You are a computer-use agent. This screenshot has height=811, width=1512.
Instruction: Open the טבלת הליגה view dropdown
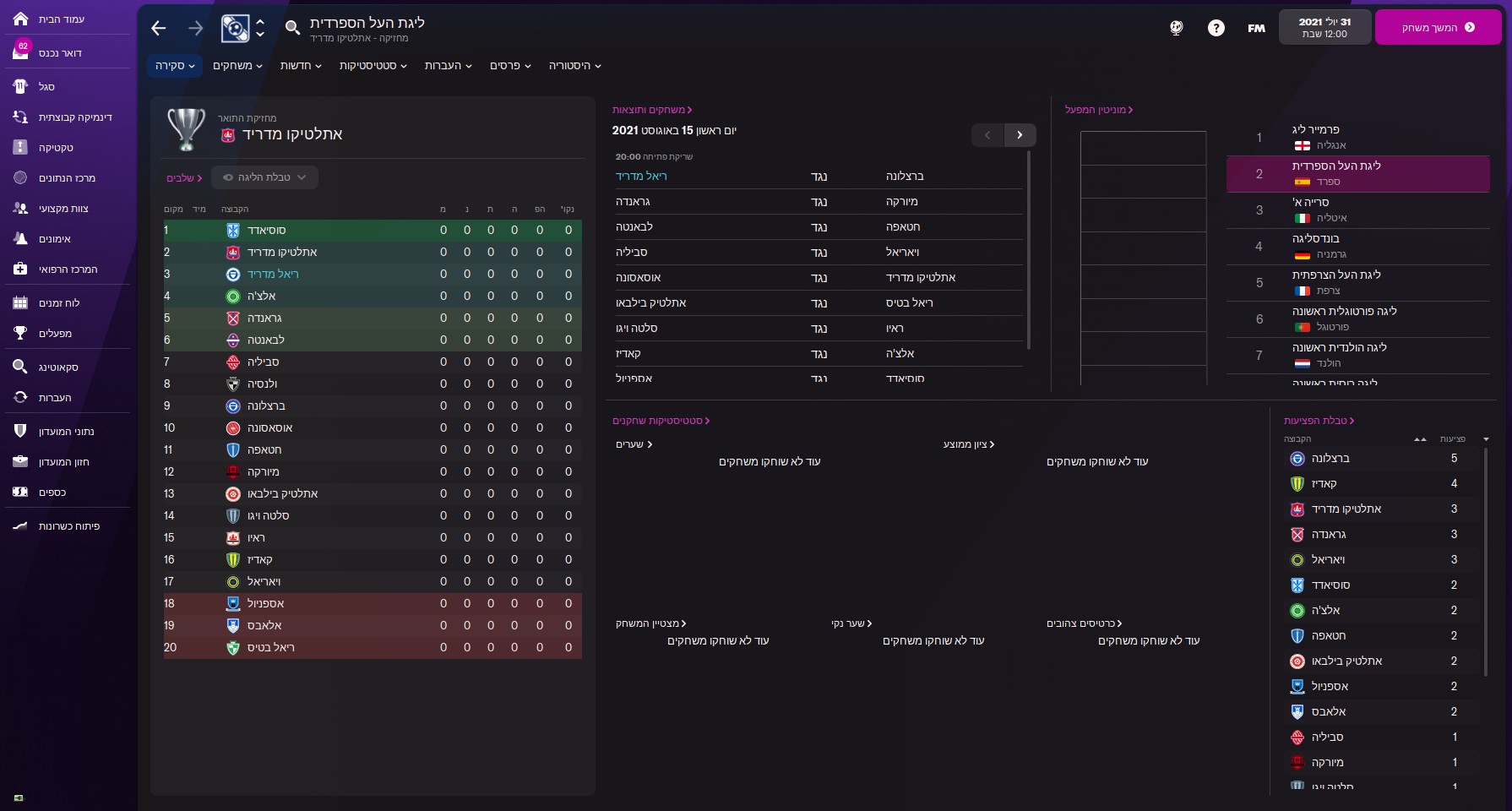point(265,177)
